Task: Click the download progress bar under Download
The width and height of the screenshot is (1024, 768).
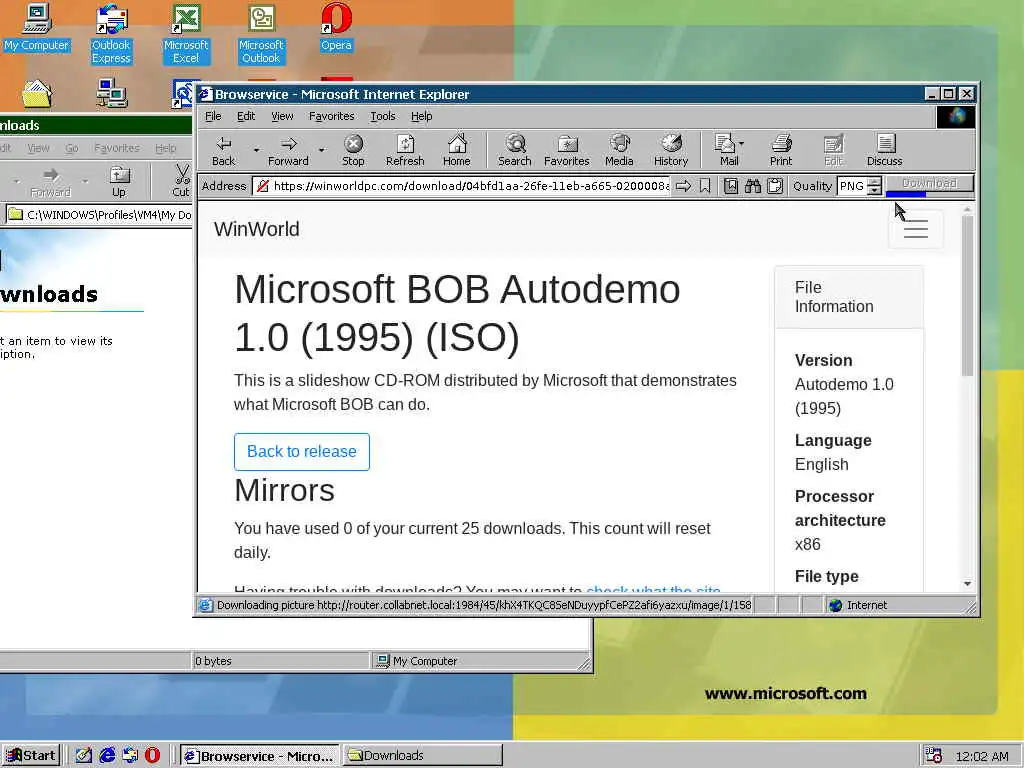Action: [906, 194]
